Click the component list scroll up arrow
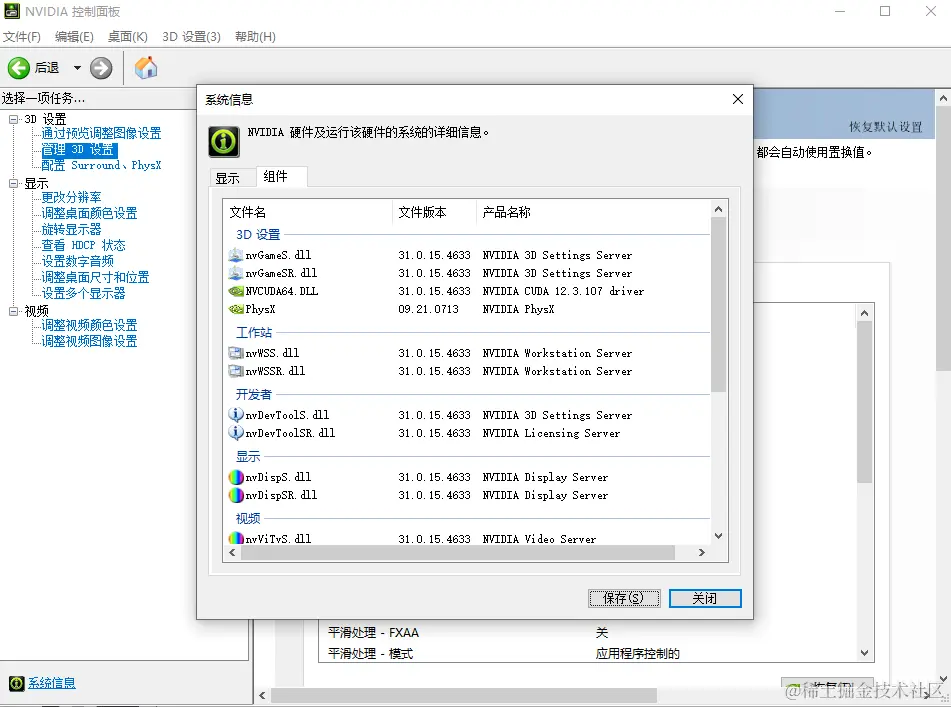This screenshot has width=951, height=707. 719,209
